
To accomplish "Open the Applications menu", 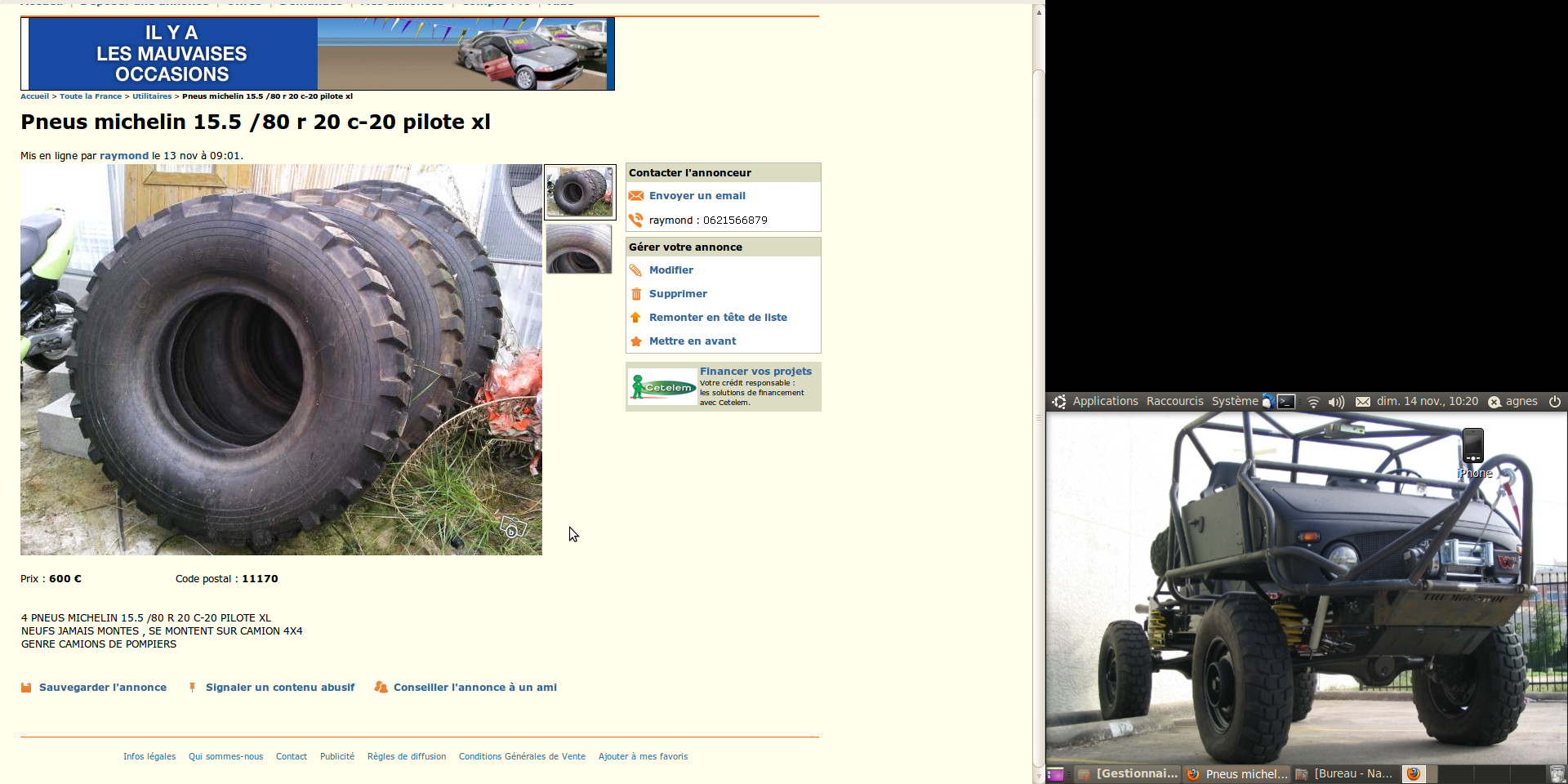I will coord(1104,402).
